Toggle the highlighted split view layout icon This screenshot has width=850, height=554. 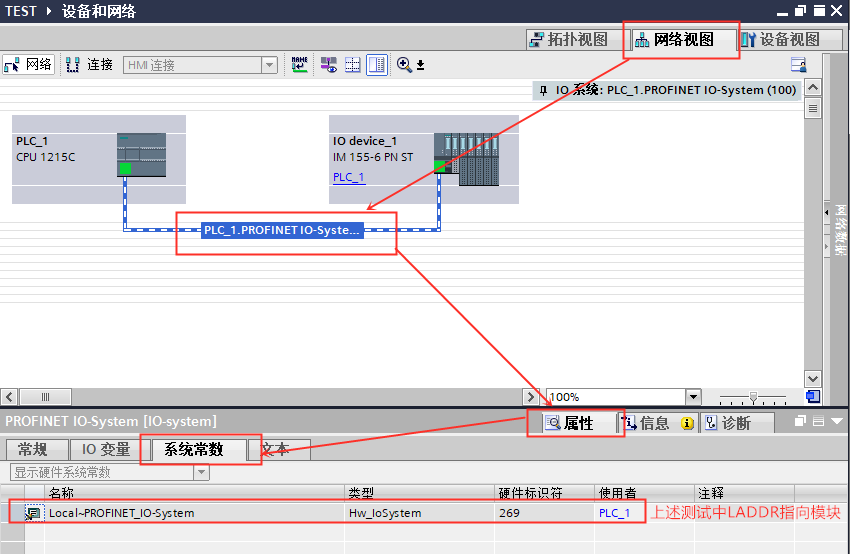377,65
